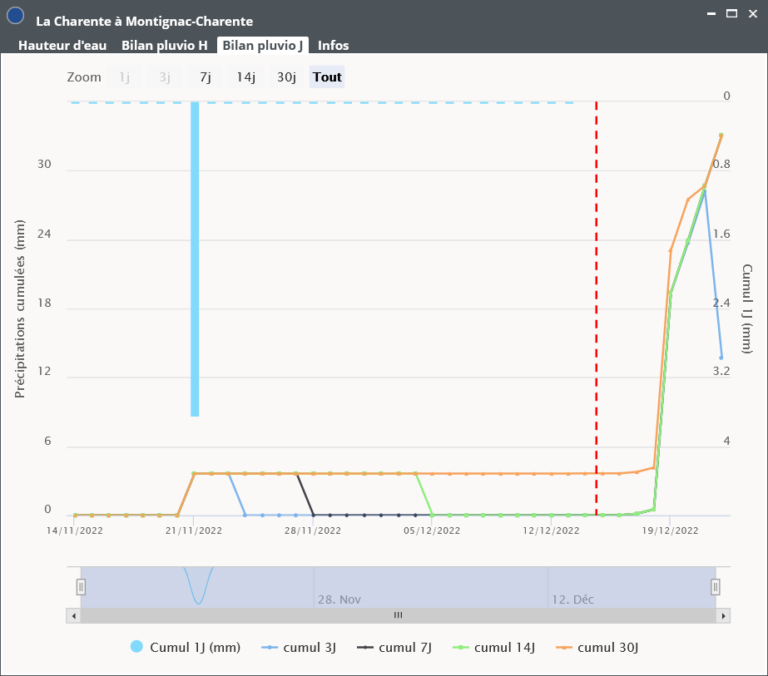This screenshot has height=676, width=768.
Task: Toggle cumul 14J legend item
Action: click(x=504, y=647)
